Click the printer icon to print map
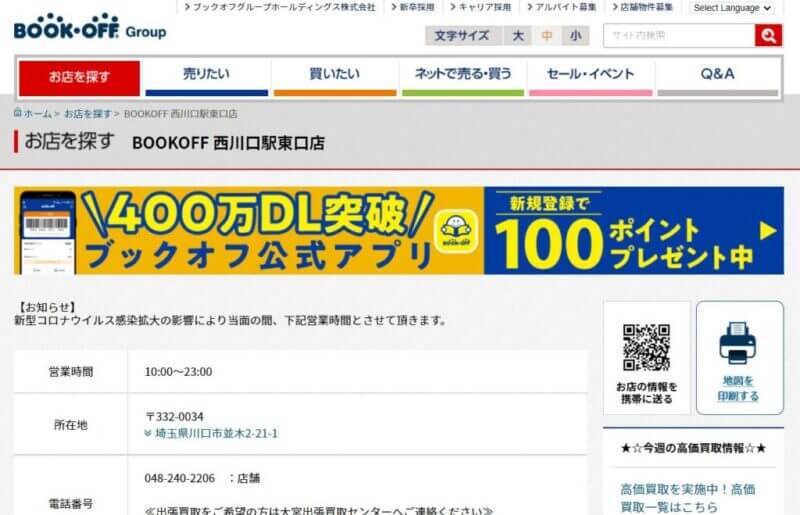The image size is (800, 515). (x=738, y=342)
